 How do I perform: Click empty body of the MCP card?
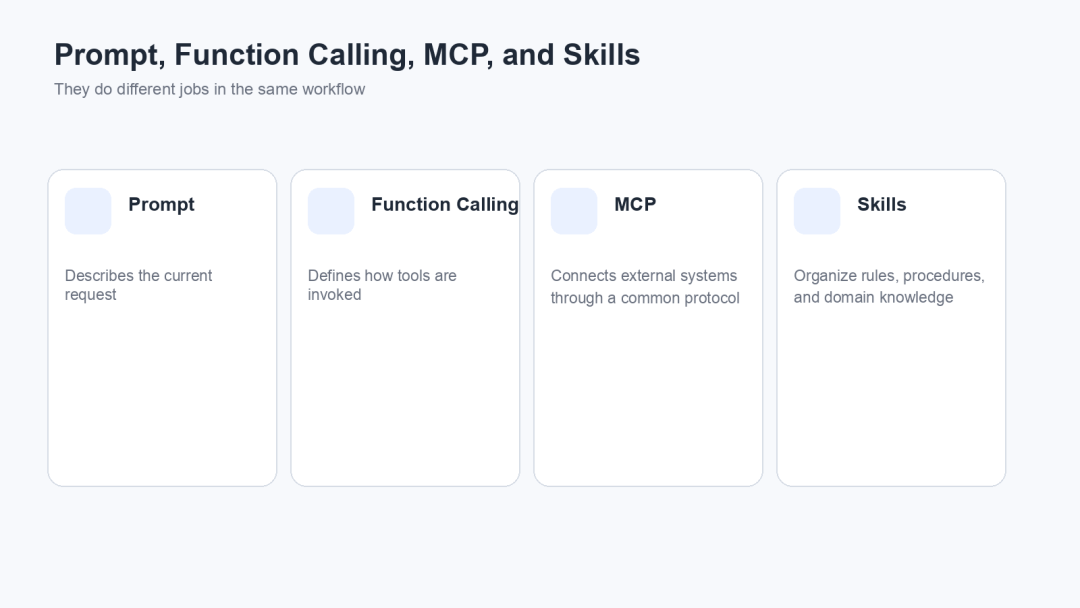(x=648, y=392)
